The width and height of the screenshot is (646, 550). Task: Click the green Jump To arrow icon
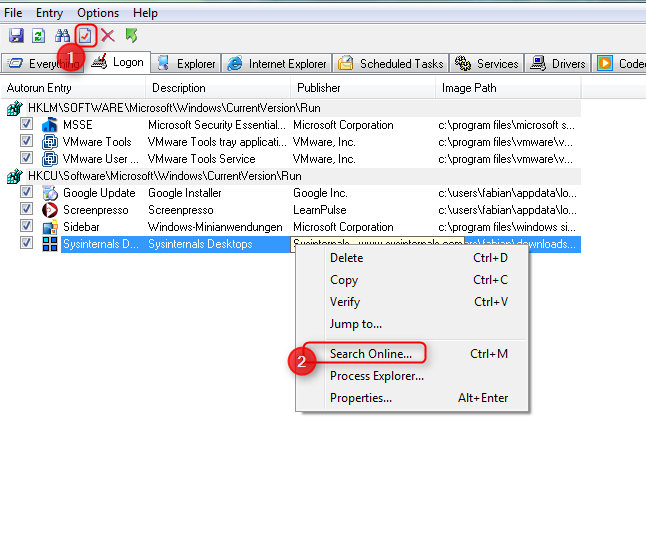pyautogui.click(x=131, y=36)
